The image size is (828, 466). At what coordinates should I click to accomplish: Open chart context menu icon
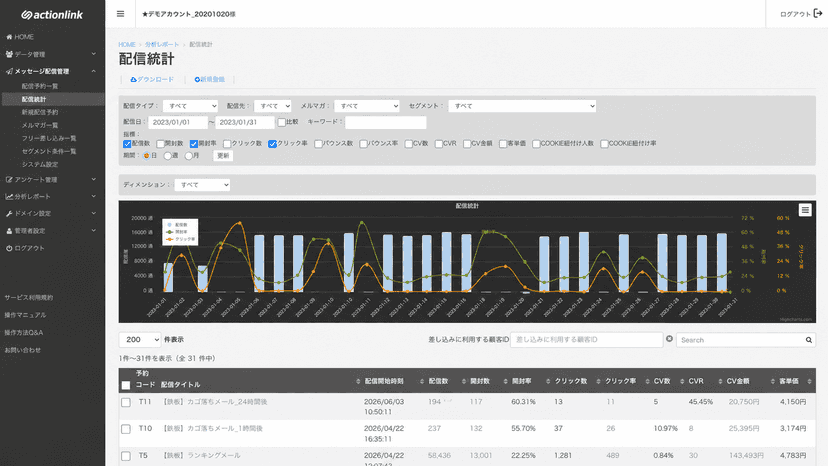[x=805, y=210]
